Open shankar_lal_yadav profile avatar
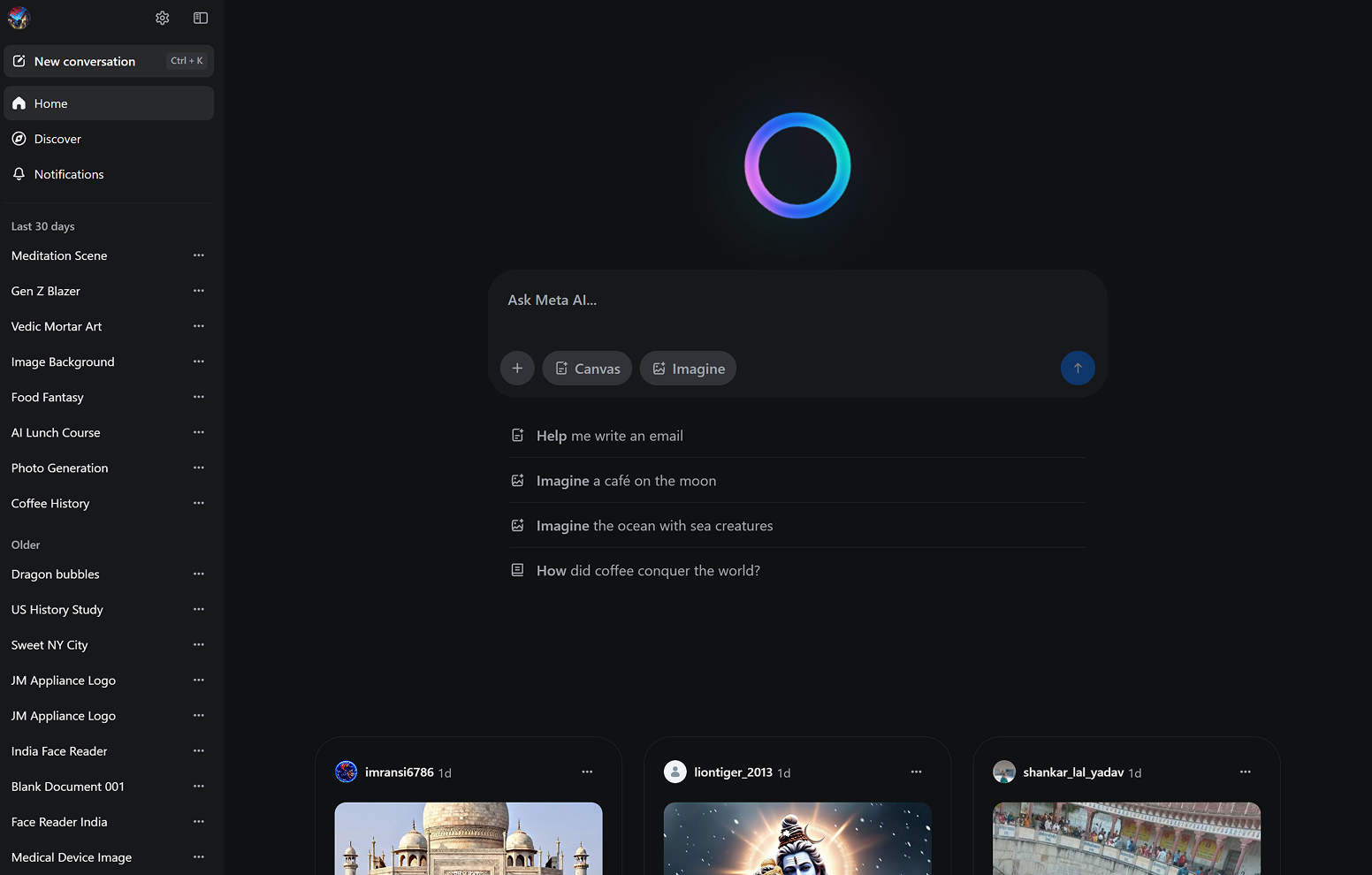 [1004, 772]
